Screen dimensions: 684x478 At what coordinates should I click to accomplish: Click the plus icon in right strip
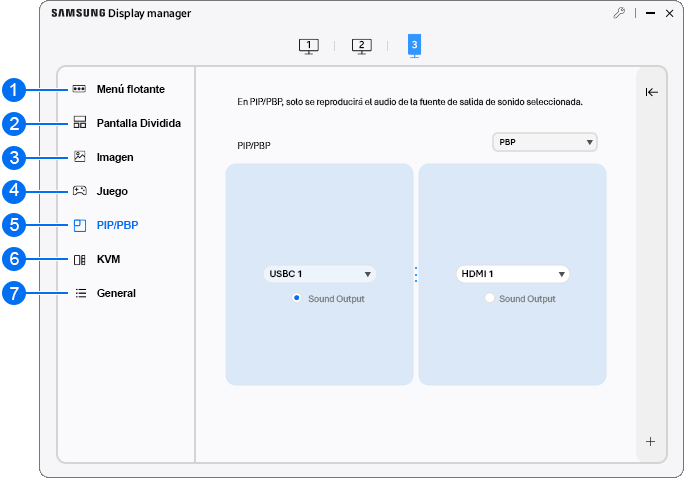651,441
